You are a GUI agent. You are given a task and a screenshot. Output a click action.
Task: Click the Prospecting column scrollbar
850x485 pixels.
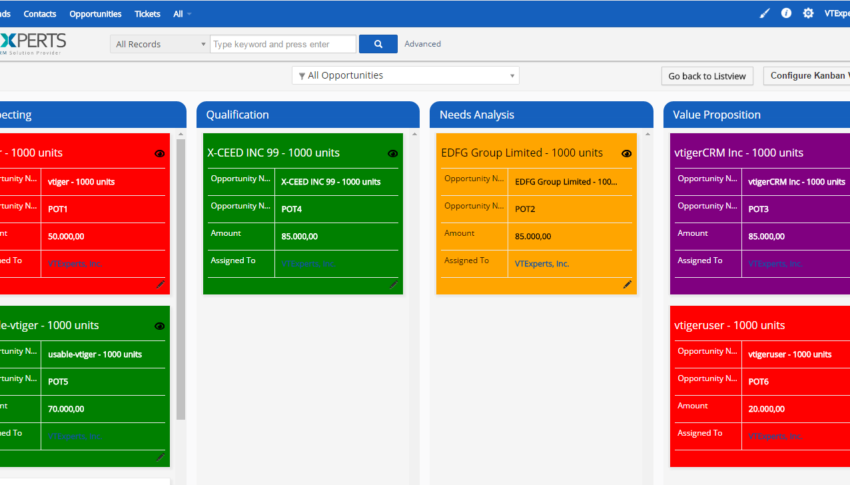[x=181, y=279]
